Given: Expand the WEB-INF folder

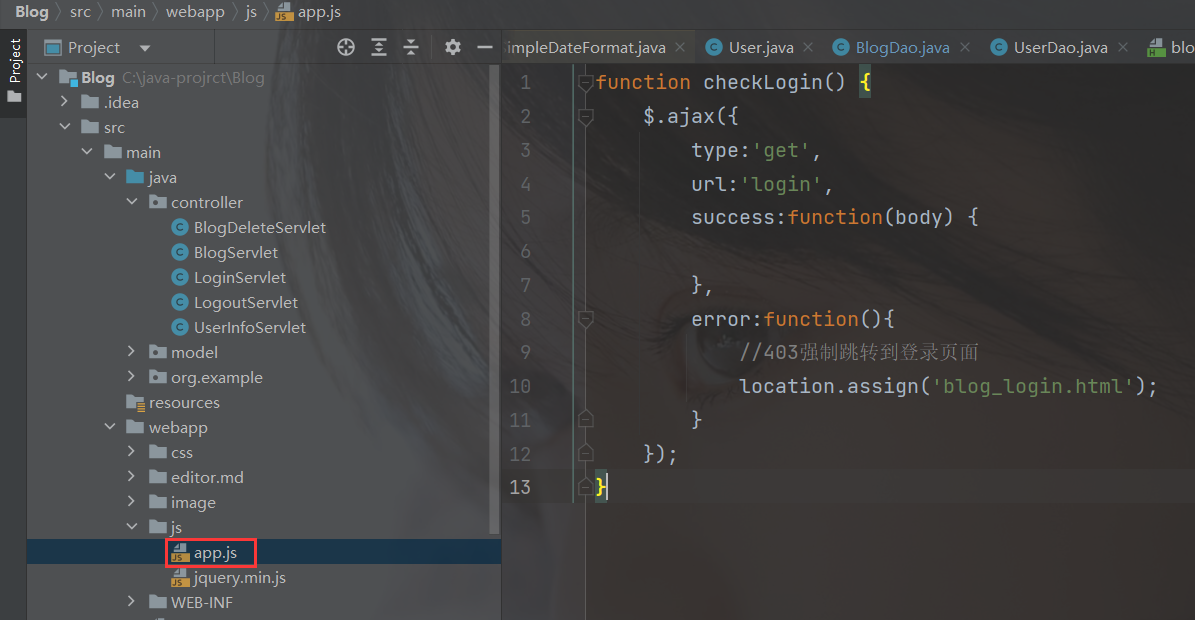Looking at the screenshot, I should (x=132, y=602).
